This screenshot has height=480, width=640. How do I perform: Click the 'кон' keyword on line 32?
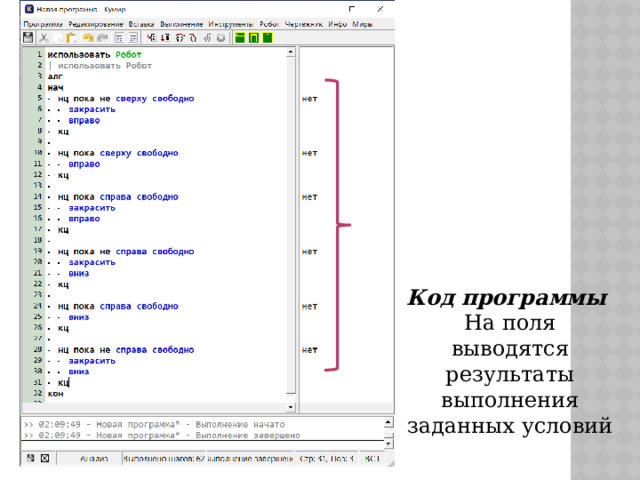(x=56, y=394)
